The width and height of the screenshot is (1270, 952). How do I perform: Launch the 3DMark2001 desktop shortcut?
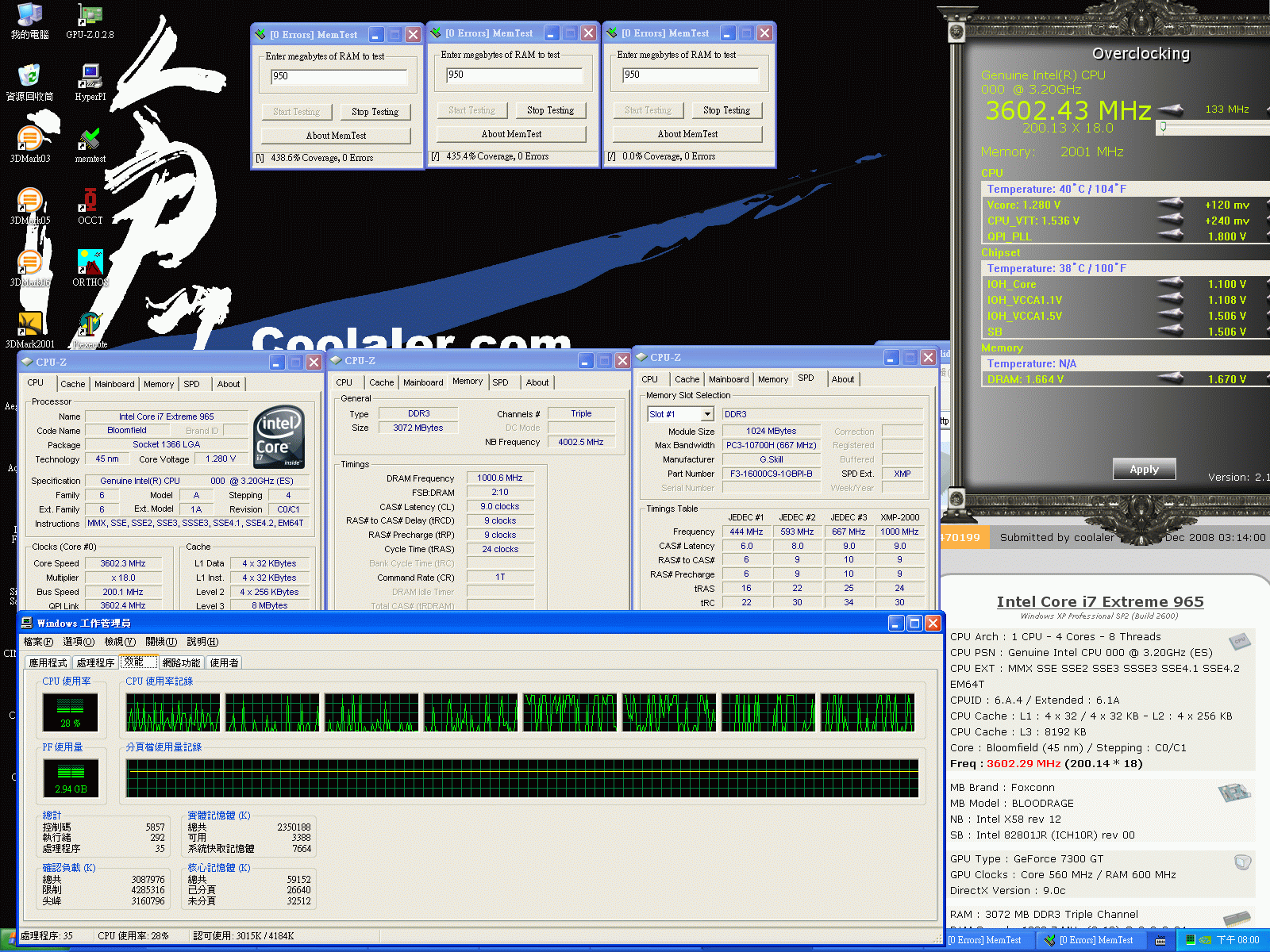coord(29,330)
